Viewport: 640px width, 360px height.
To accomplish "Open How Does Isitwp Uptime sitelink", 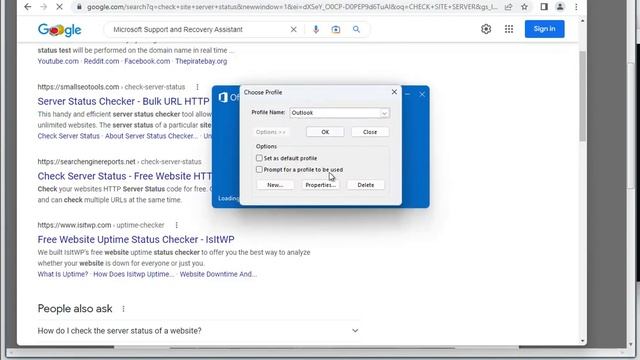I will (133, 274).
